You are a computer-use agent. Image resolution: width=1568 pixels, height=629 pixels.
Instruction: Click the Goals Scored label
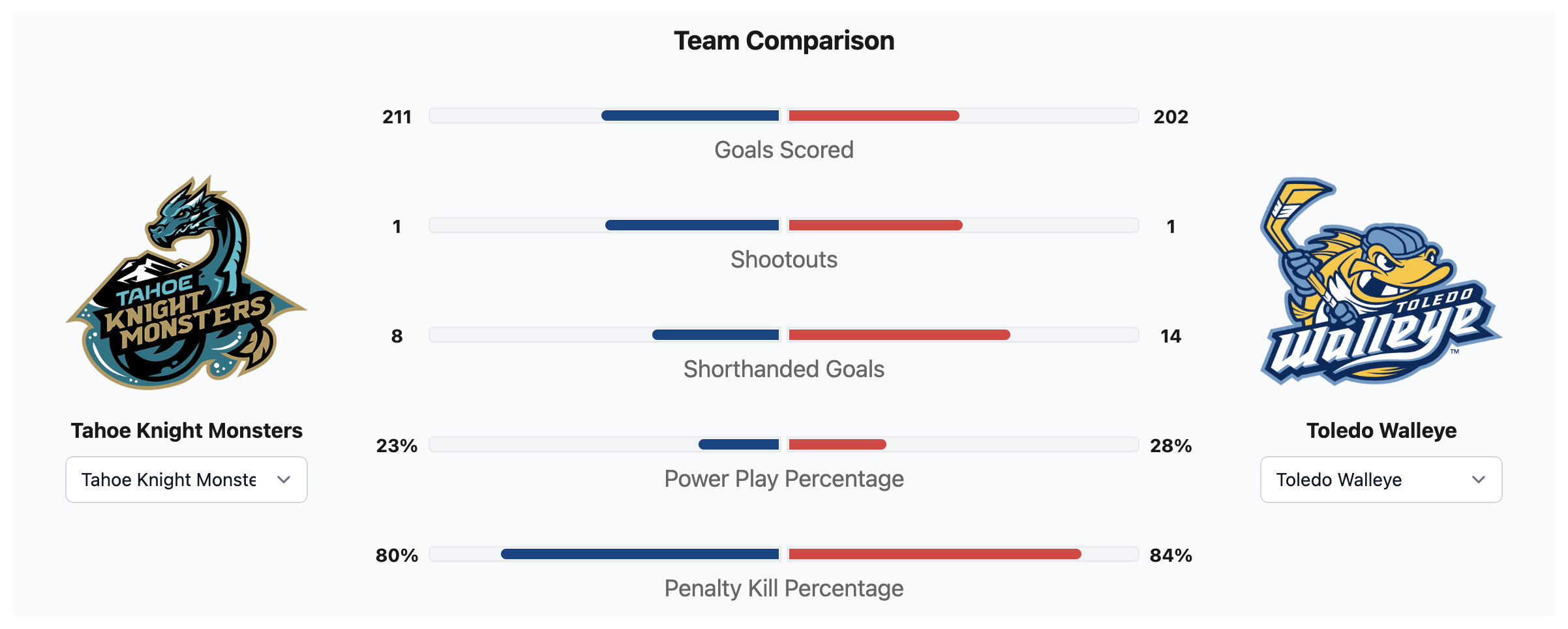tap(784, 150)
